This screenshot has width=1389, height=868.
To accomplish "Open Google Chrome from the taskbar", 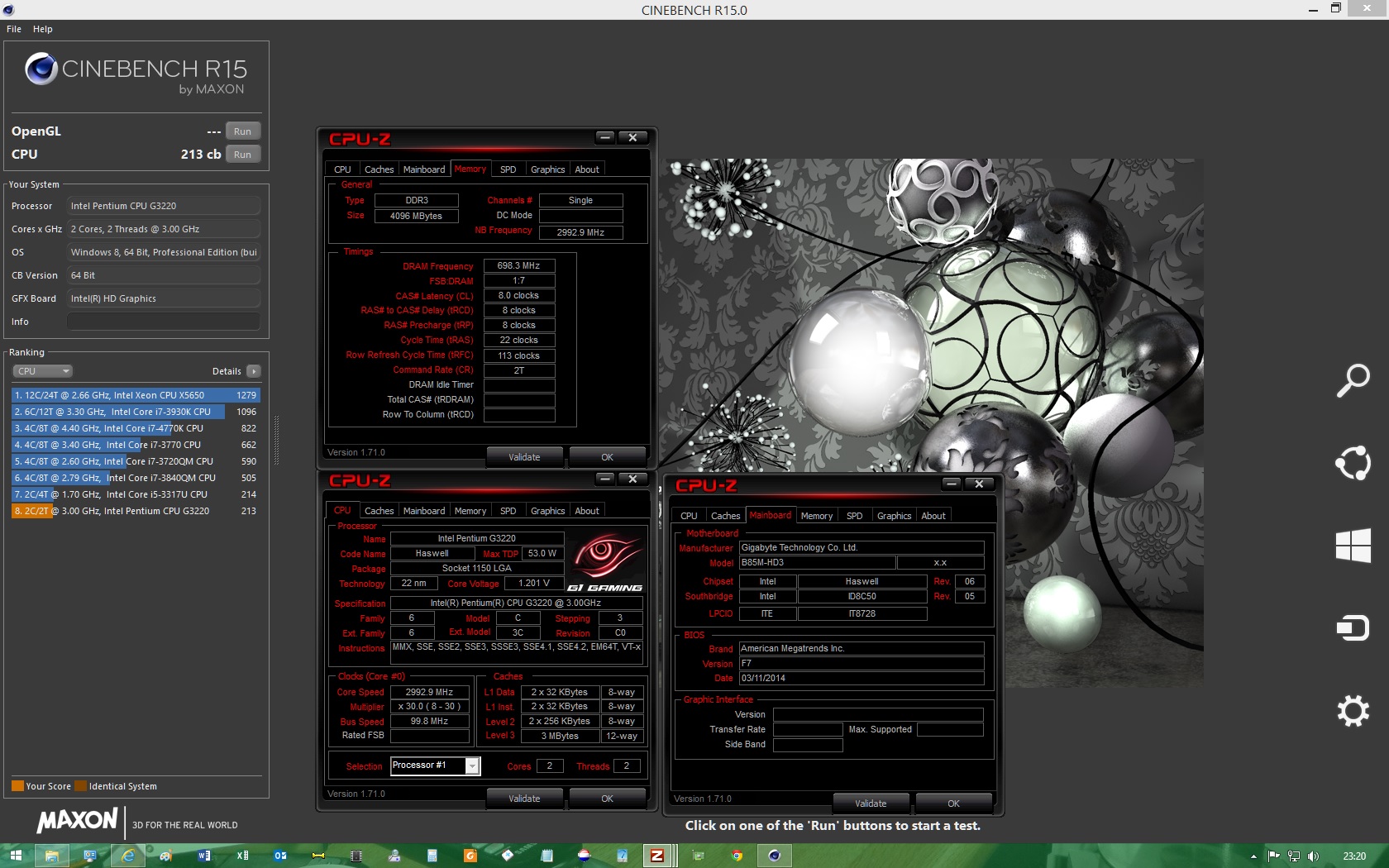I will 736,856.
